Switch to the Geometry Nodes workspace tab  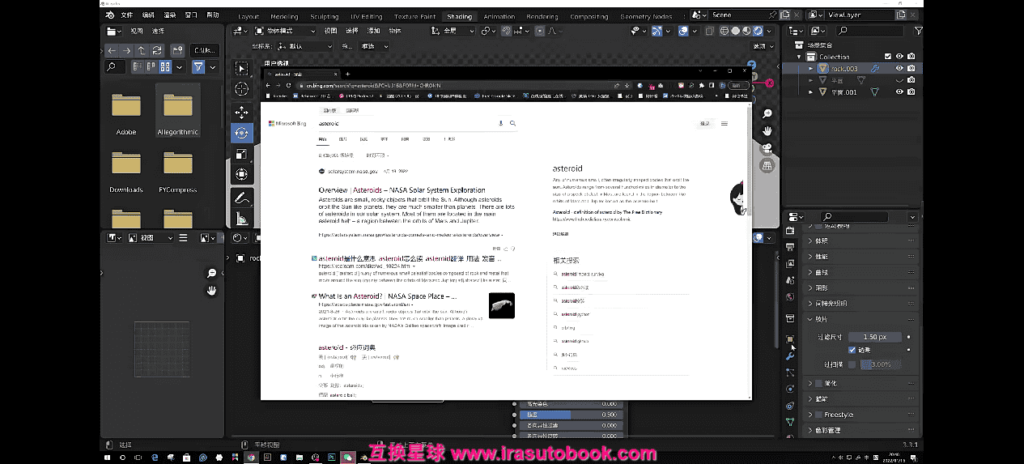pos(646,16)
